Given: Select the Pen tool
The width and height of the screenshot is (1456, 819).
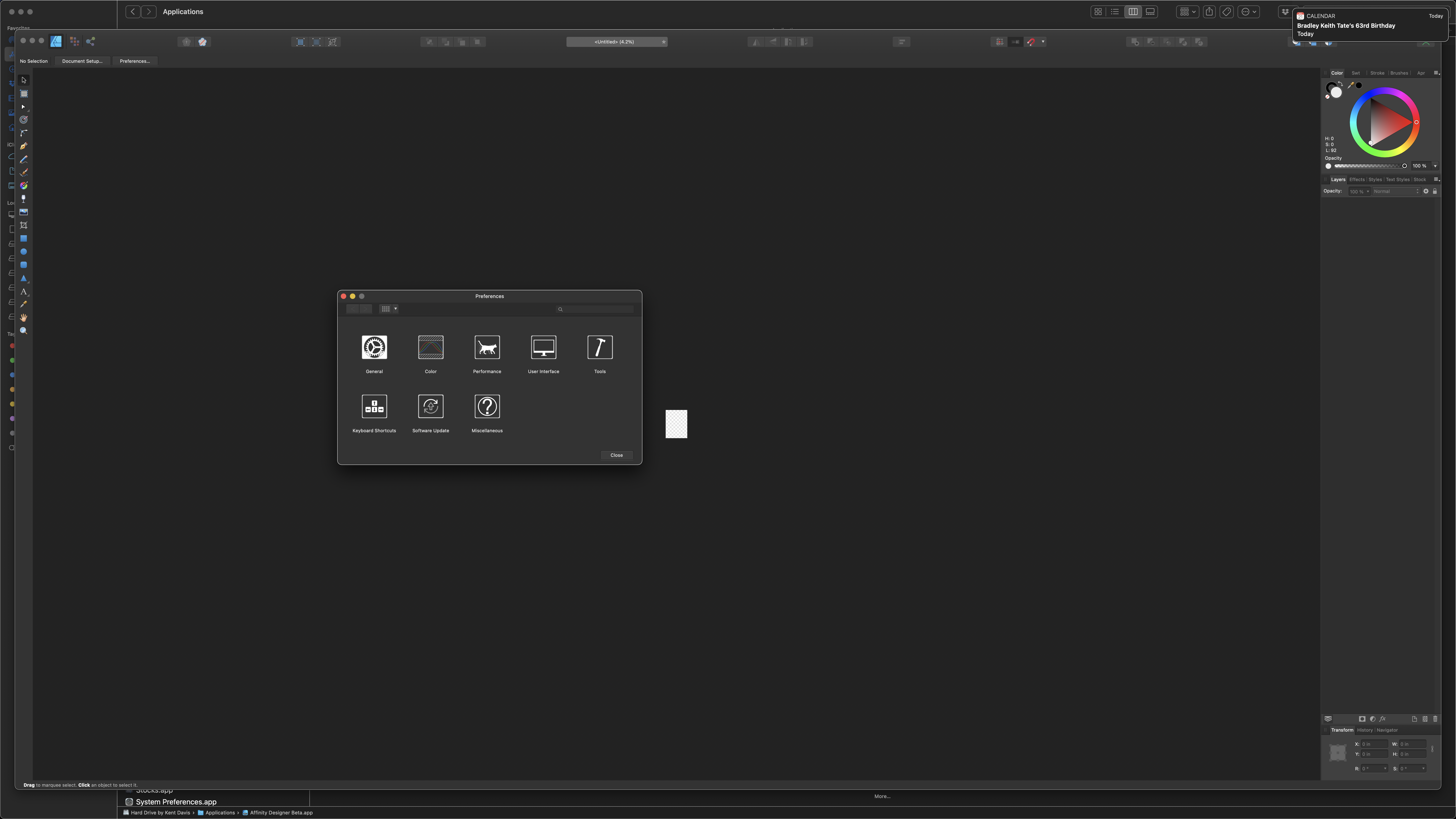Looking at the screenshot, I should pyautogui.click(x=24, y=146).
